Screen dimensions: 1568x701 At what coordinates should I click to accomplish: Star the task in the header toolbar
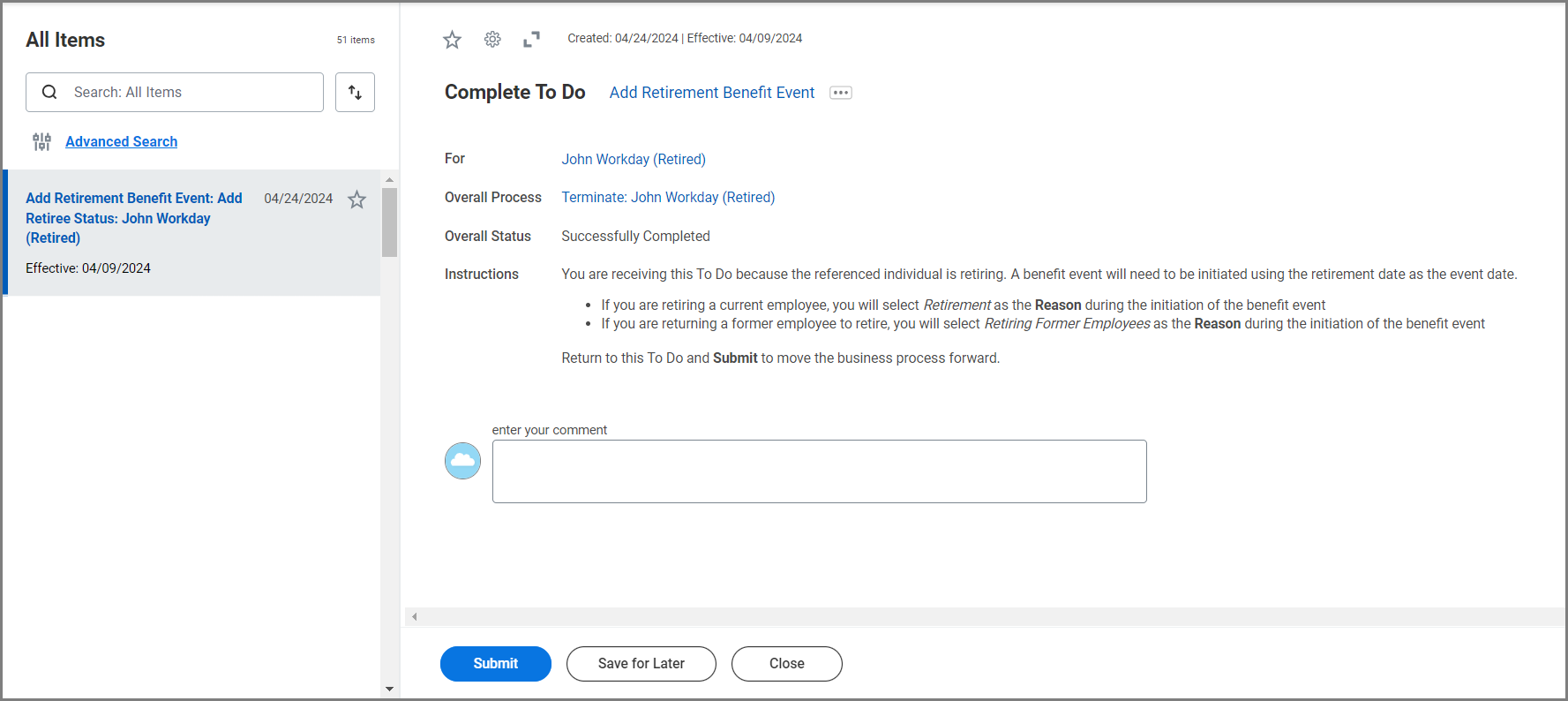(452, 39)
